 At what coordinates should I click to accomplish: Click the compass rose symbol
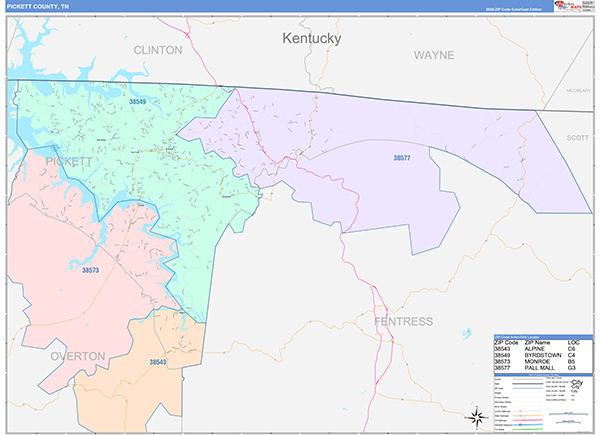[x=477, y=418]
